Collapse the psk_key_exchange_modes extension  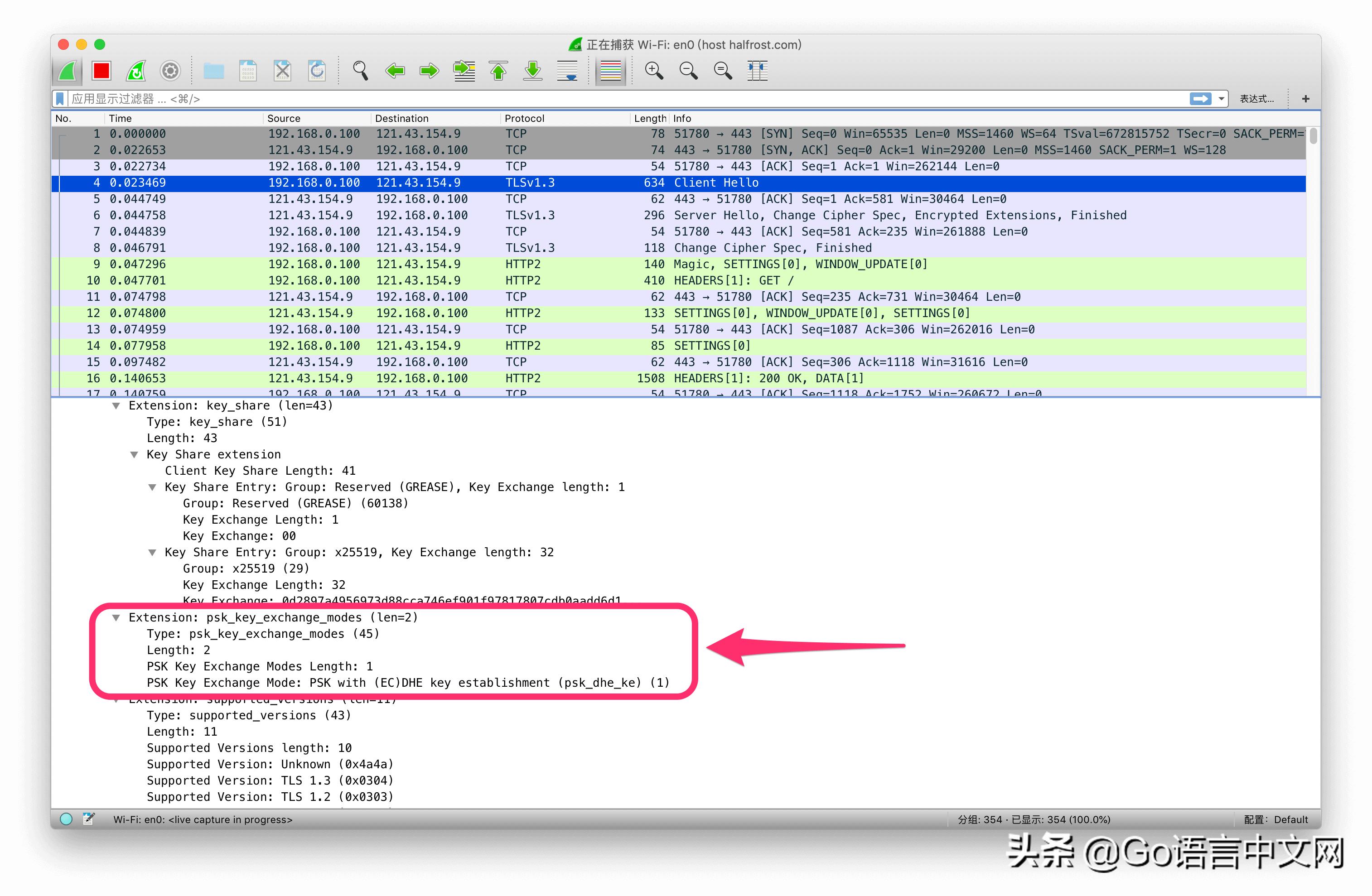tap(116, 618)
